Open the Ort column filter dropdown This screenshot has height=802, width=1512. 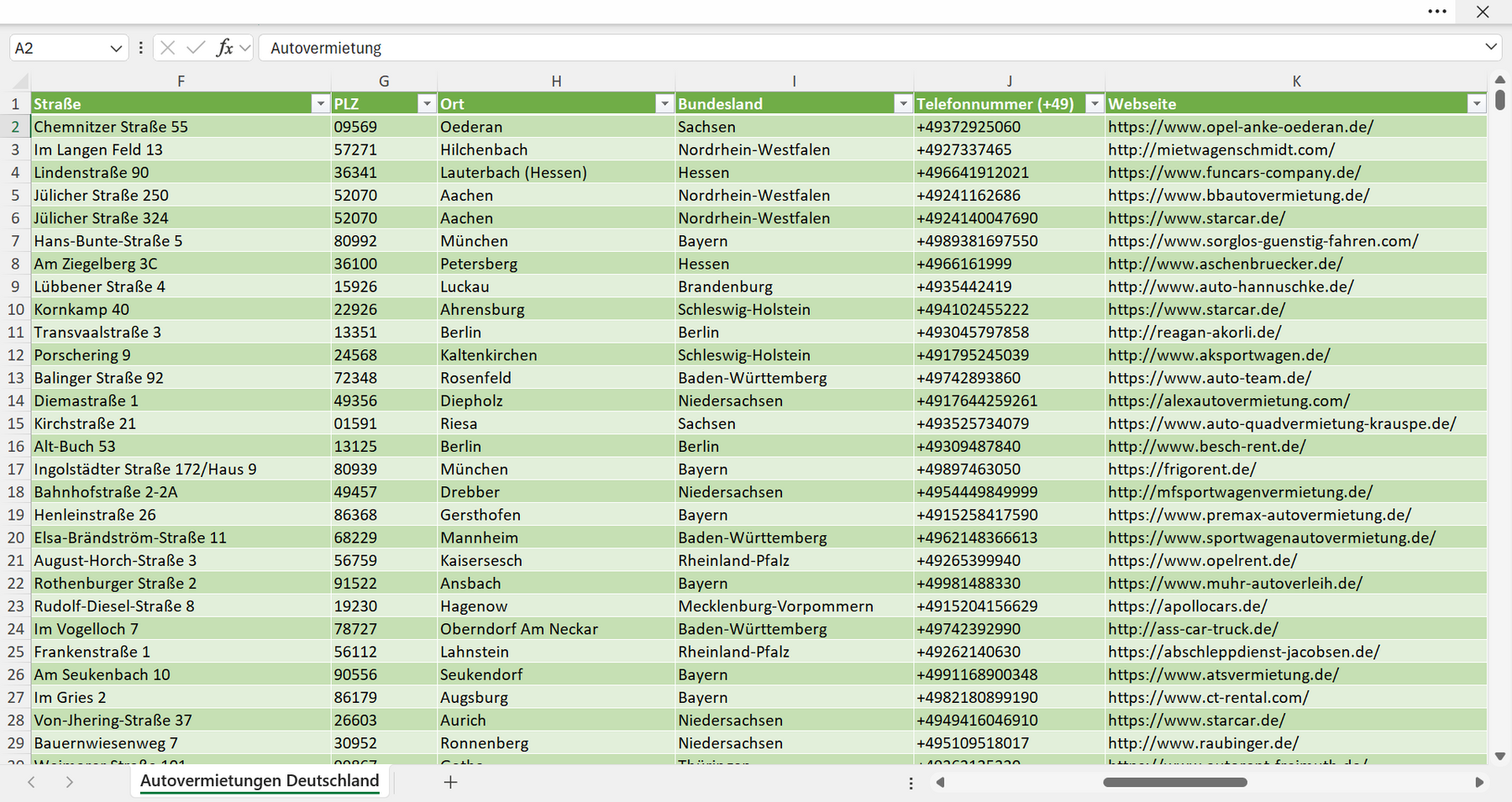point(664,103)
